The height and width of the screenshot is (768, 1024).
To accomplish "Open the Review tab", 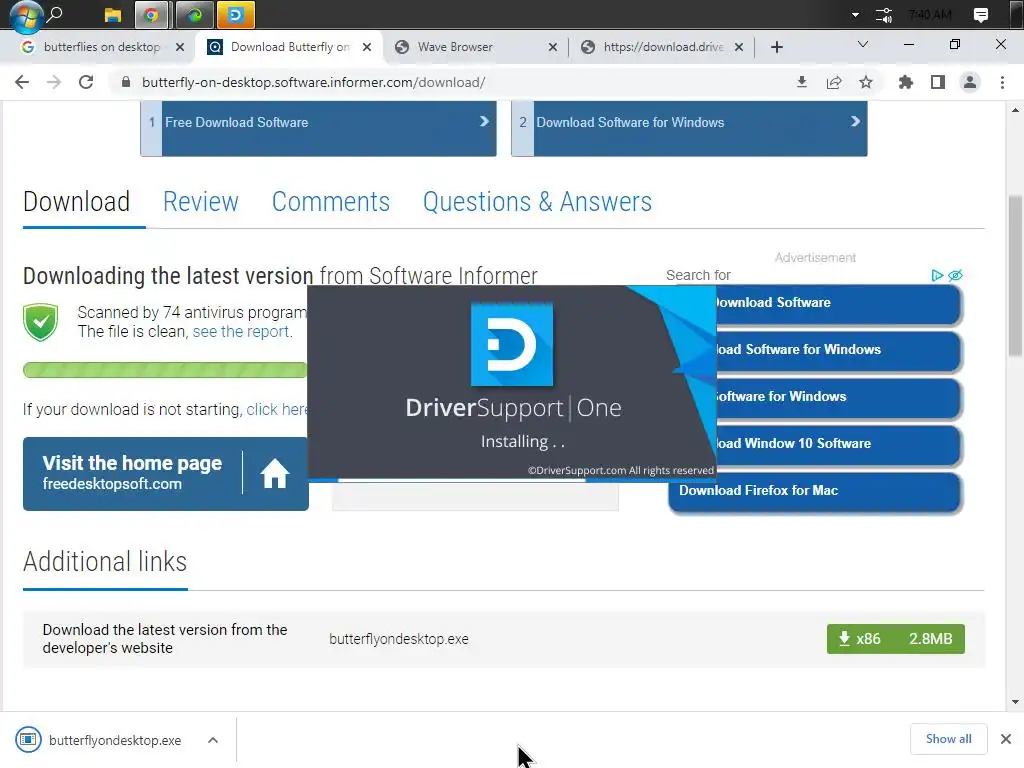I will point(200,201).
